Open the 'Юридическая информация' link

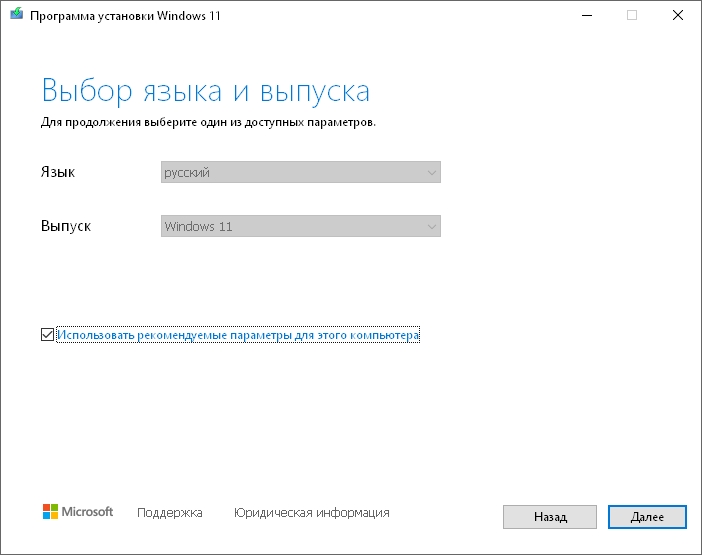point(311,513)
